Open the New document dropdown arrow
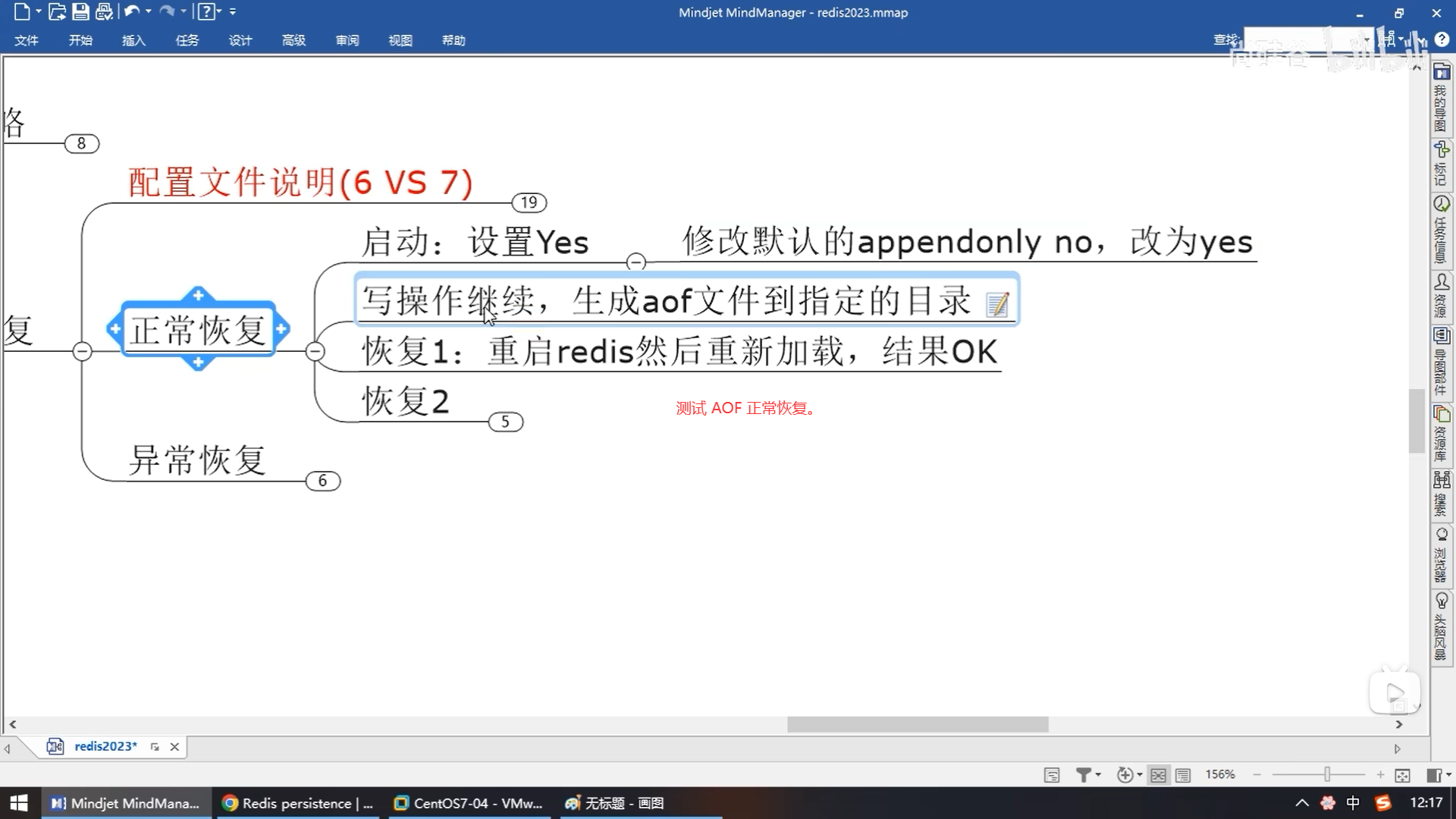This screenshot has height=819, width=1456. [x=39, y=11]
